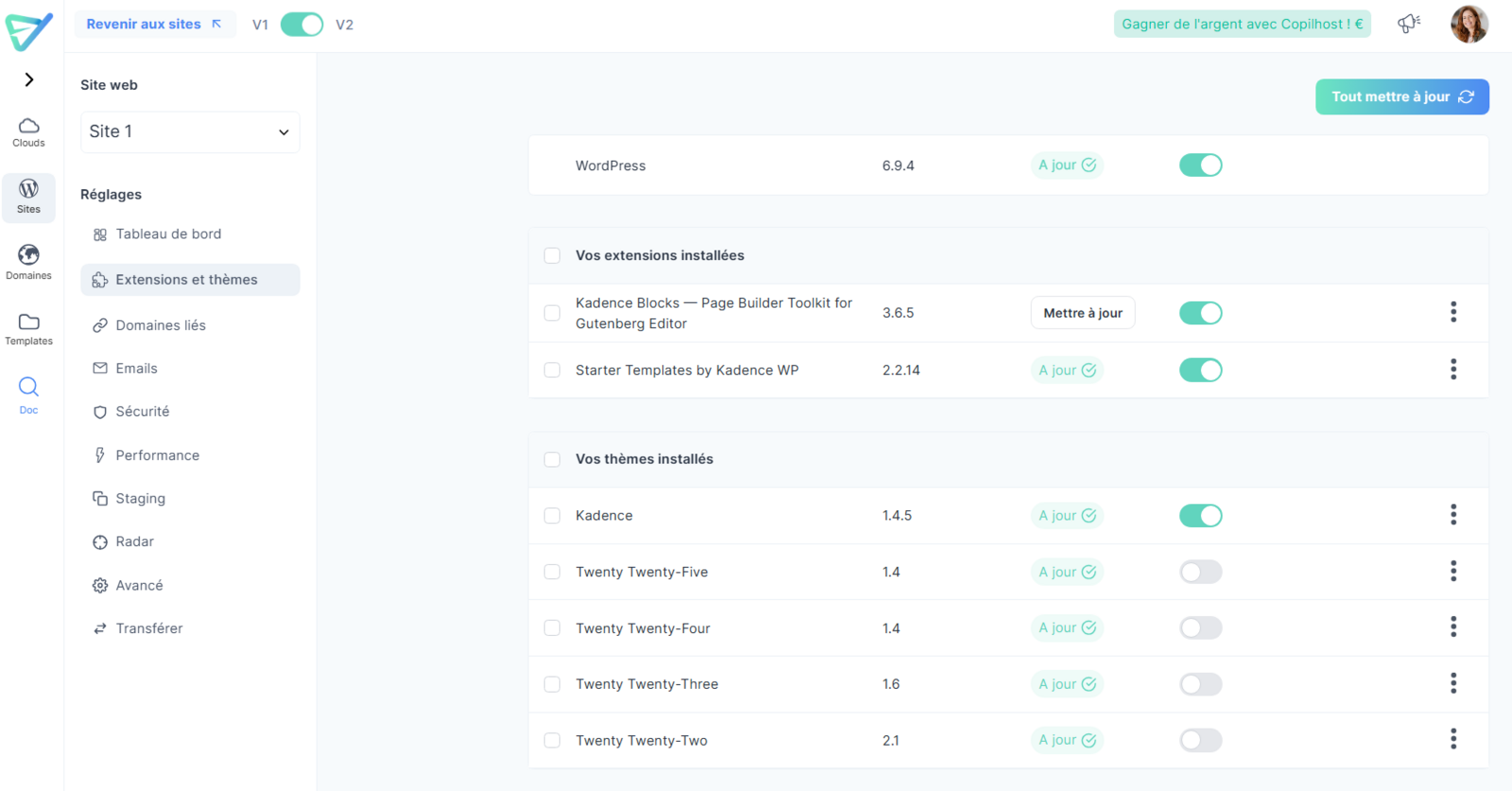Click Tout mettre à jour button
The height and width of the screenshot is (791, 1512).
point(1401,96)
